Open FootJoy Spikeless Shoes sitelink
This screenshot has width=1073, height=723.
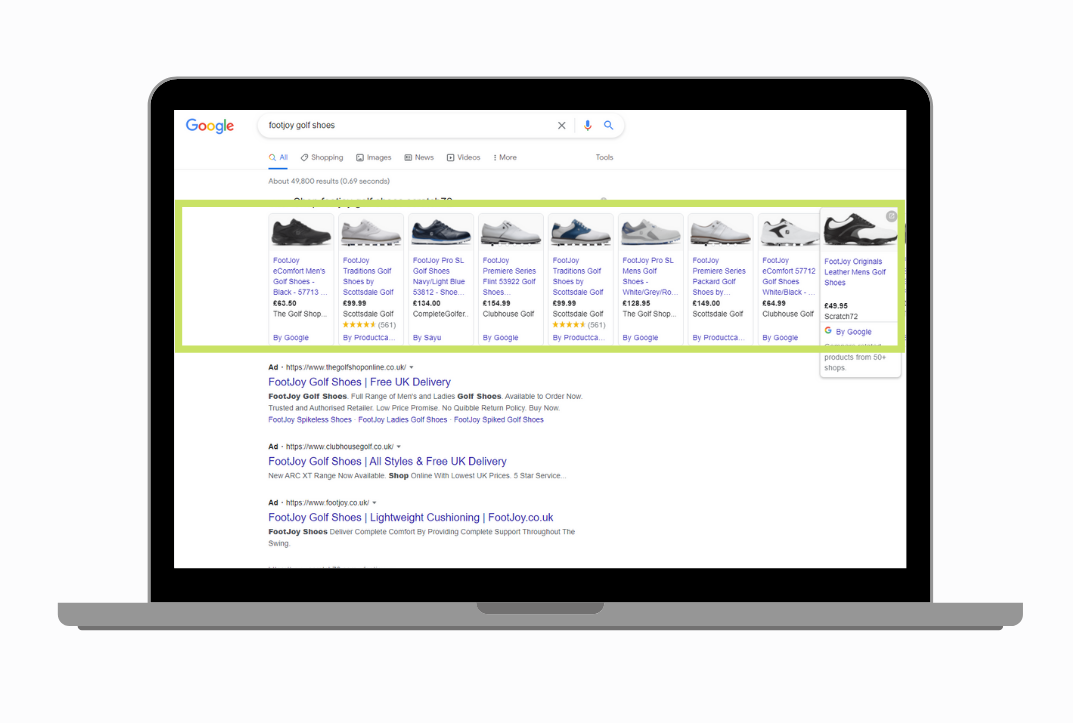click(x=310, y=420)
